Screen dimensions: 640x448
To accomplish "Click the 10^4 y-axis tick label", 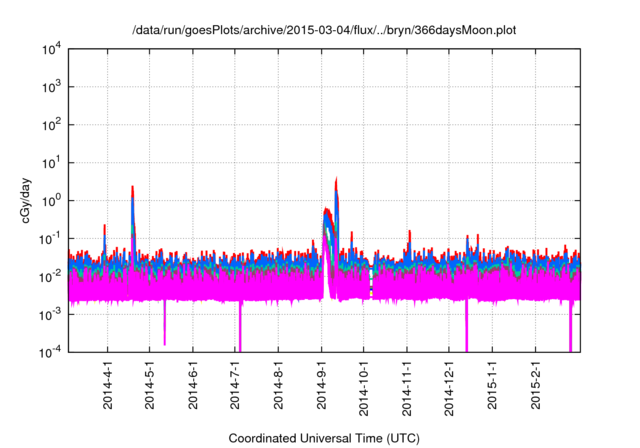I will 53,49.
